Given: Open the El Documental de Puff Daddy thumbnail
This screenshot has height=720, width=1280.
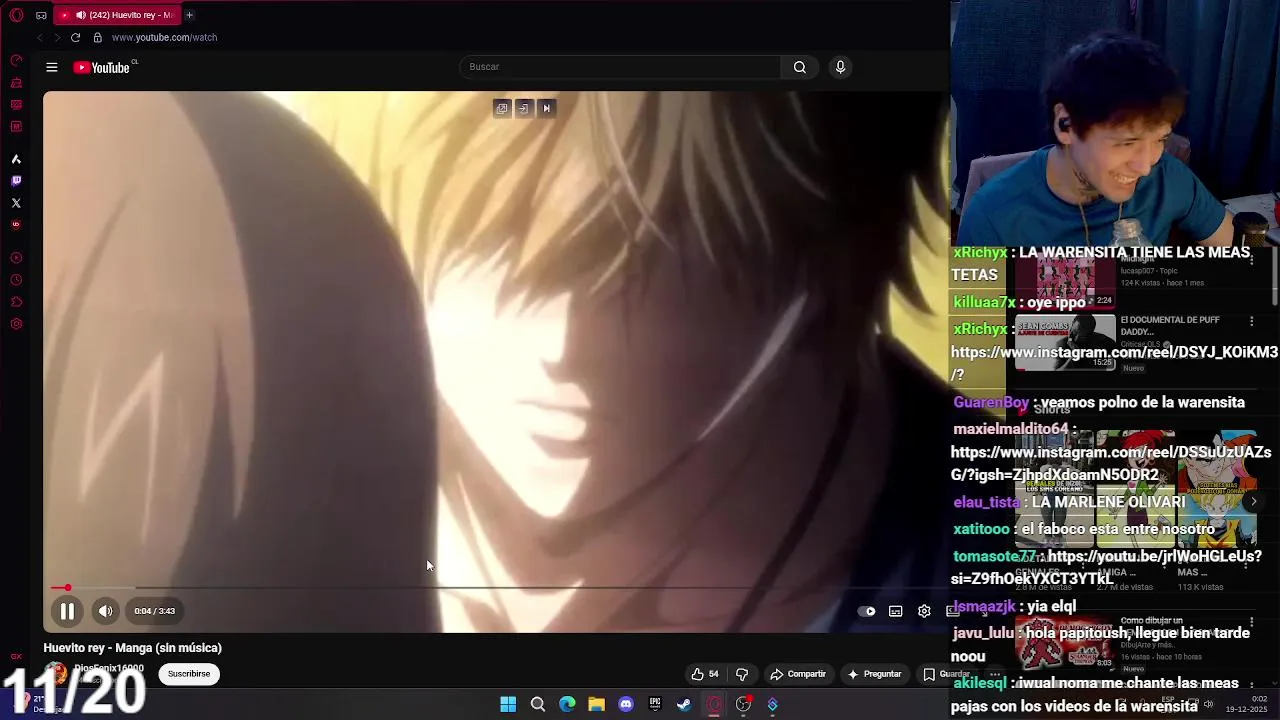Looking at the screenshot, I should 1066,342.
